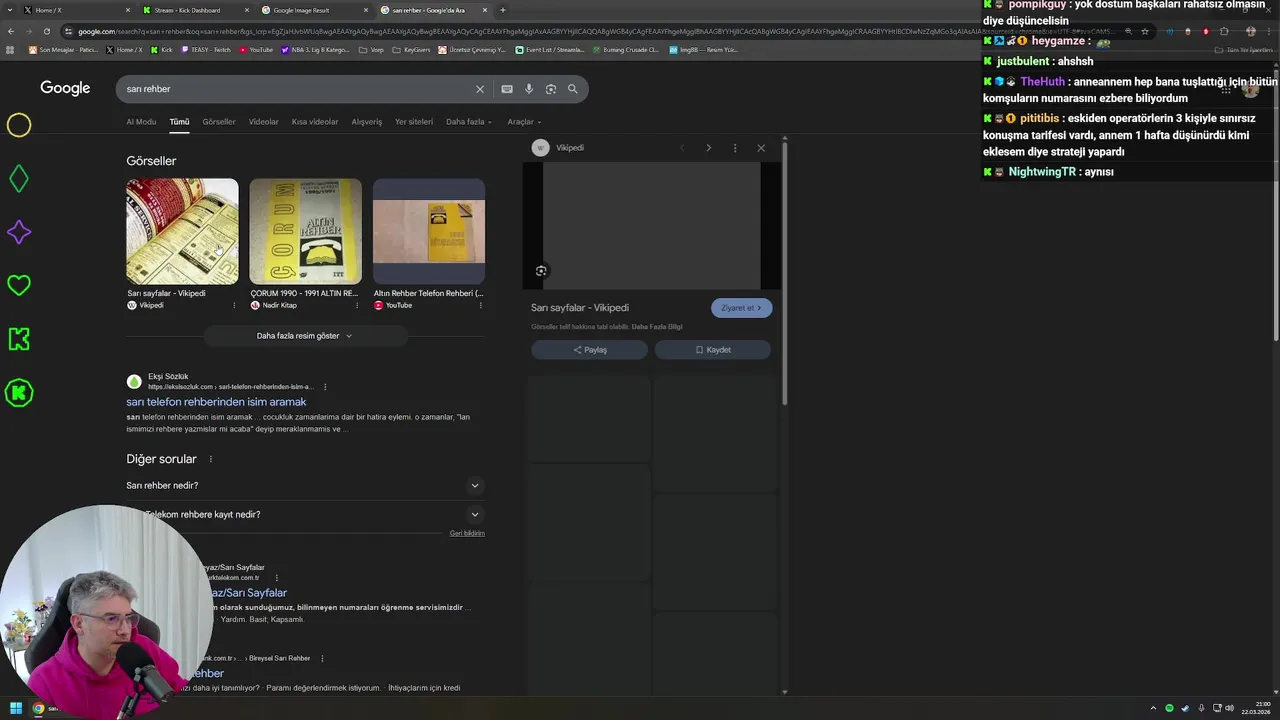The image size is (1280, 720).
Task: Click username TheHuth in chat
Action: 1042,81
